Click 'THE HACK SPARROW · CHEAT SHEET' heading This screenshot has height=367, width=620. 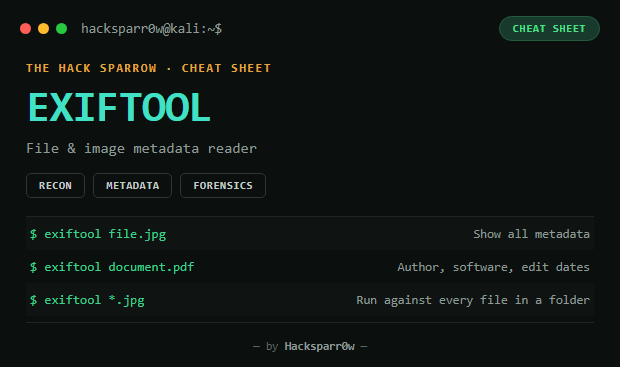coord(149,68)
